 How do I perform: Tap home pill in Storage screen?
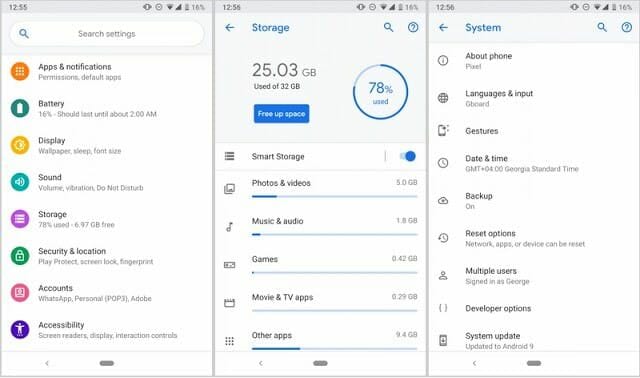click(x=320, y=363)
